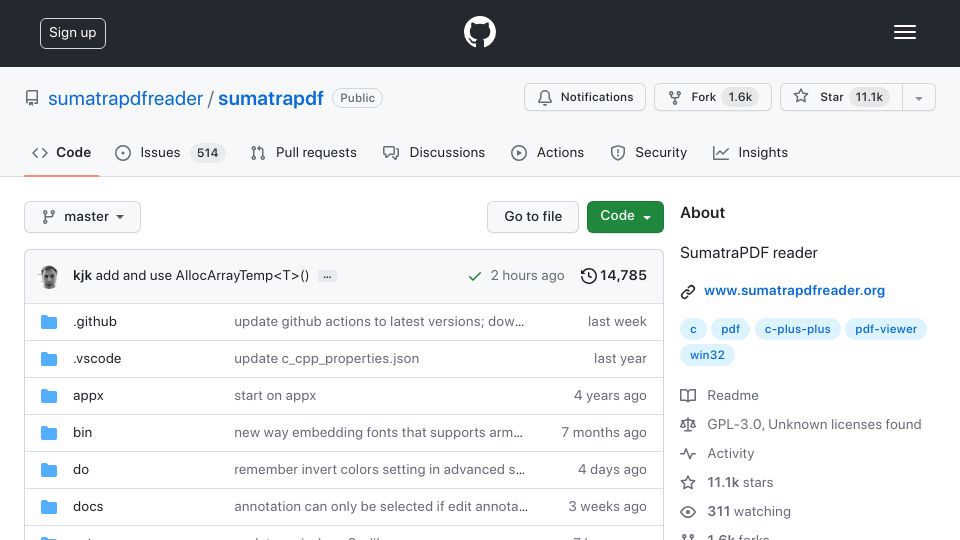Open the .vscode folder name
This screenshot has height=540, width=960.
pos(97,359)
